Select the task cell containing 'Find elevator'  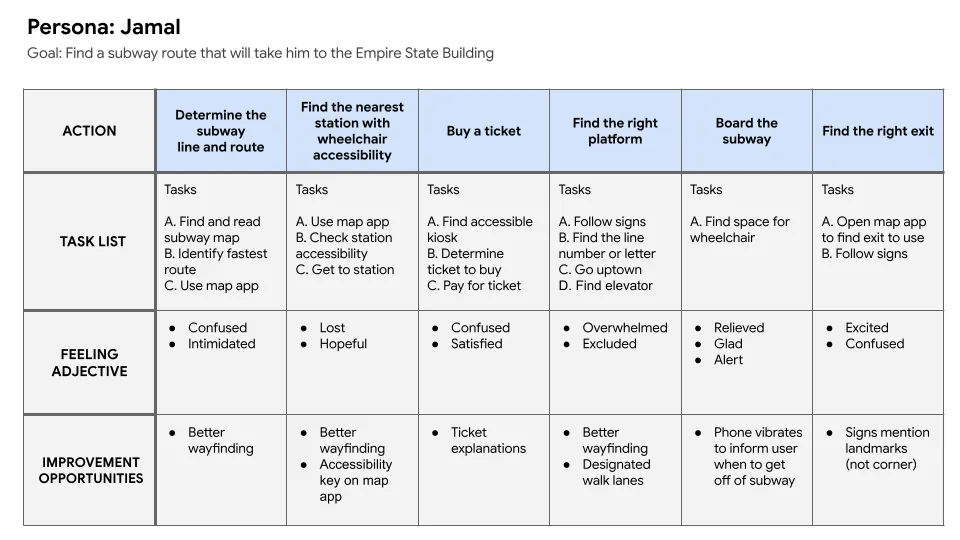[615, 242]
